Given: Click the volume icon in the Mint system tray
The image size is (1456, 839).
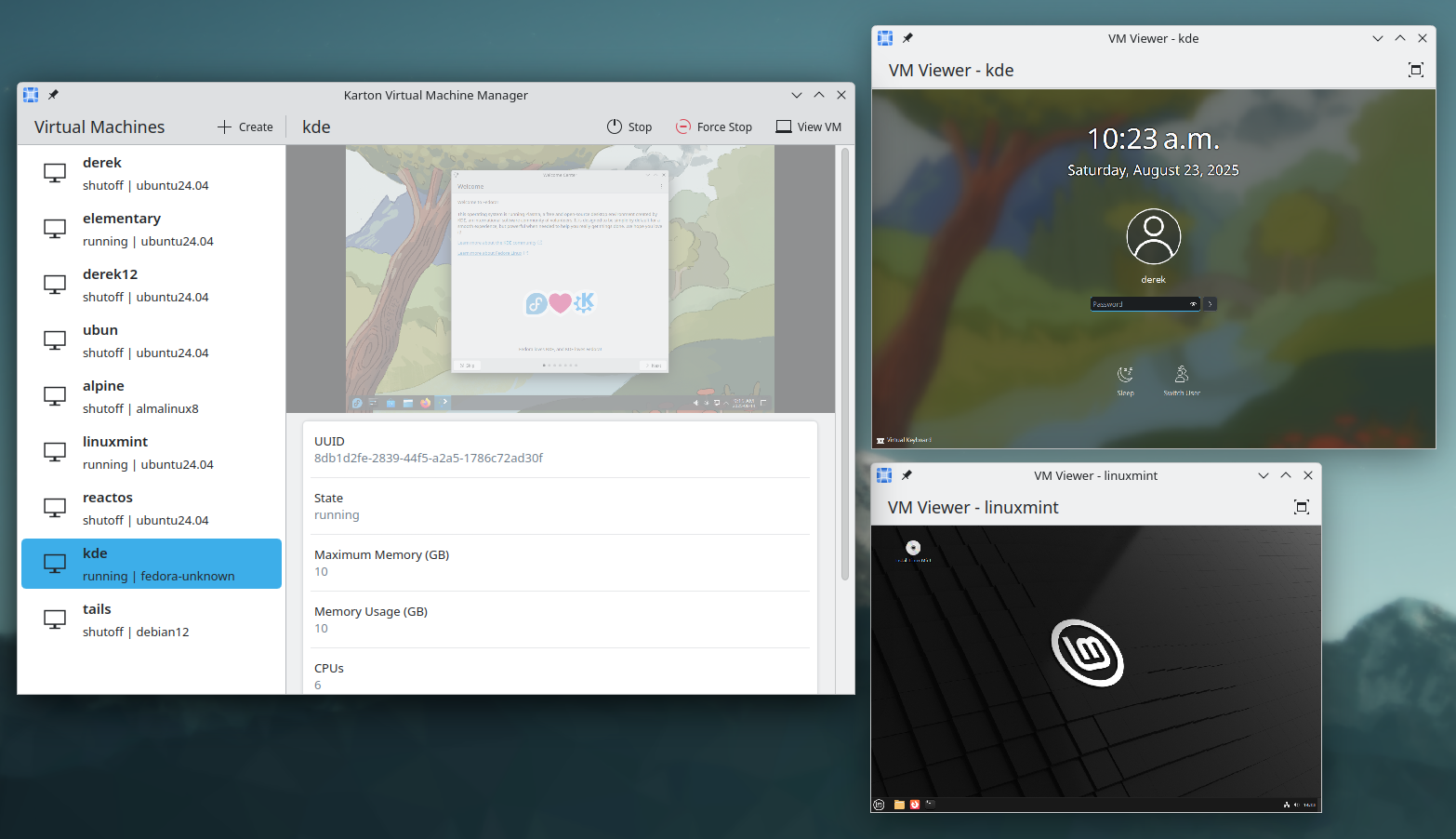Looking at the screenshot, I should (1294, 804).
